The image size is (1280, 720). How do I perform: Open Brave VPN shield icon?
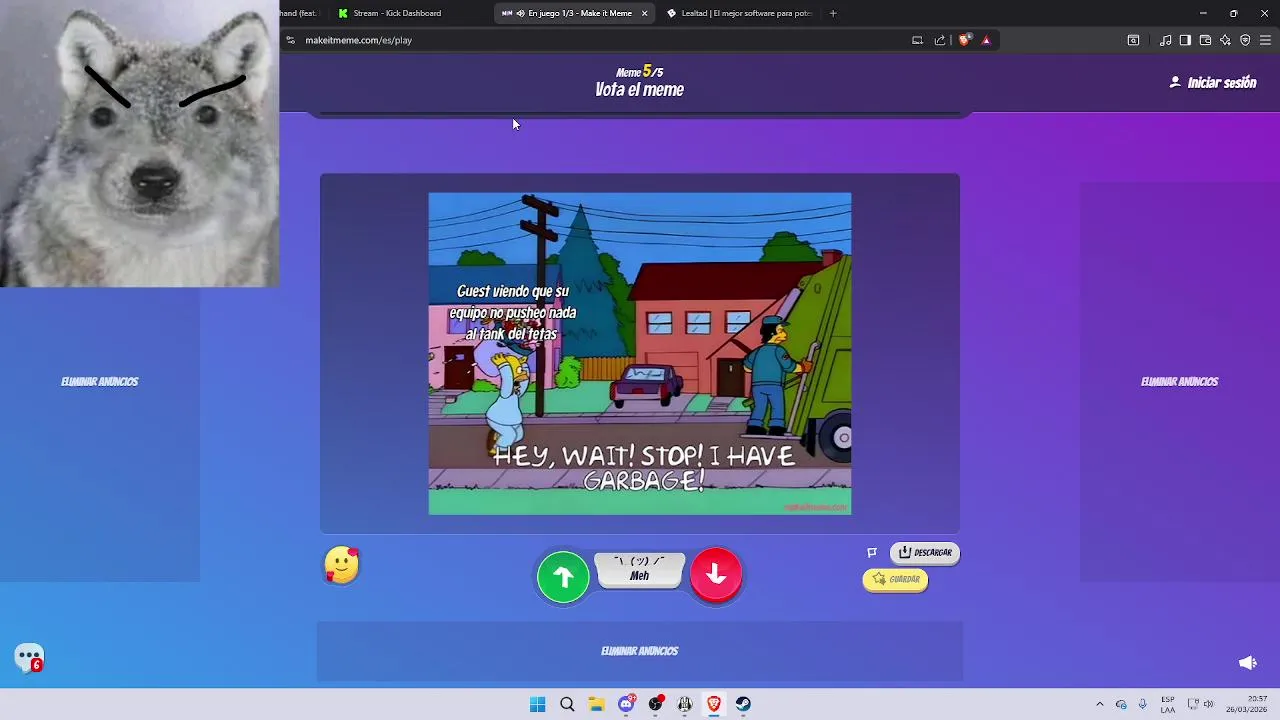[x=1245, y=40]
